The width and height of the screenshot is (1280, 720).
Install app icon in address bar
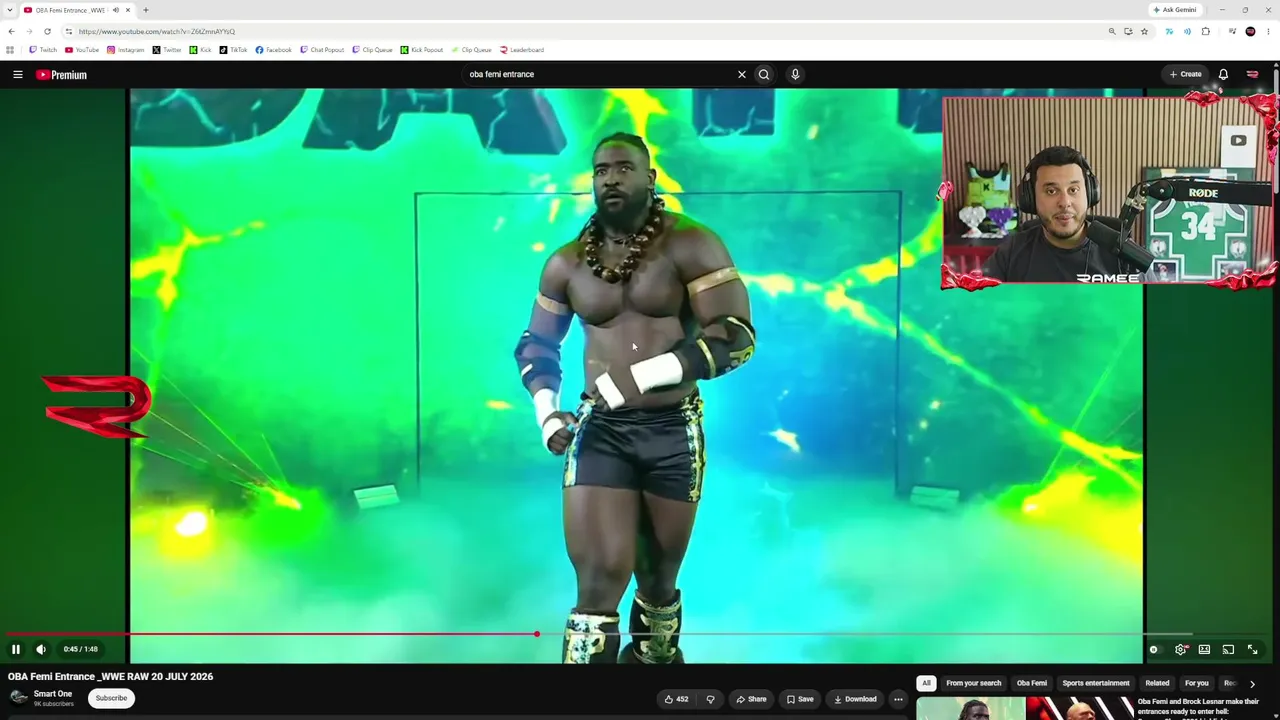tap(1128, 31)
